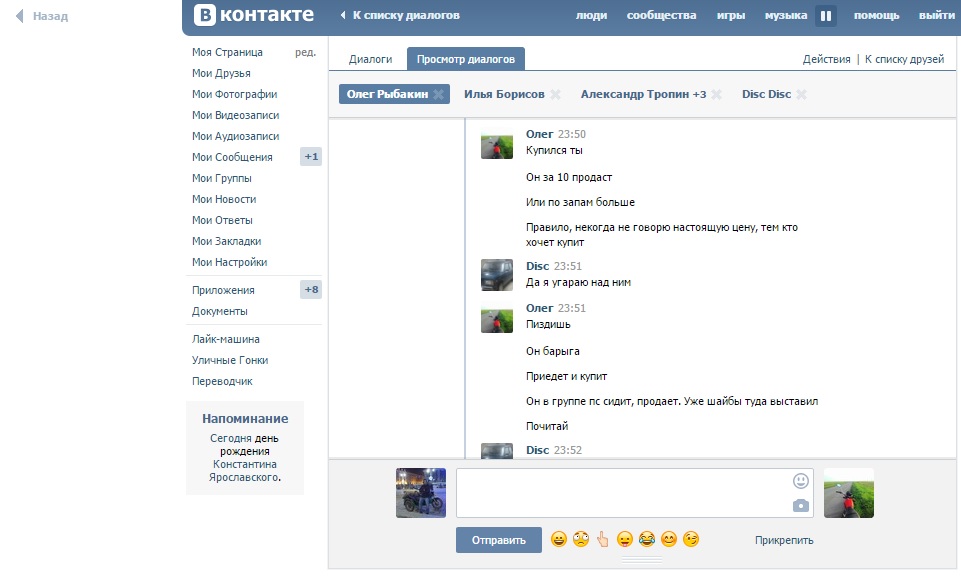Open the emoji picker smiley in message box
Viewport: 961px width, 576px height.
coord(800,481)
